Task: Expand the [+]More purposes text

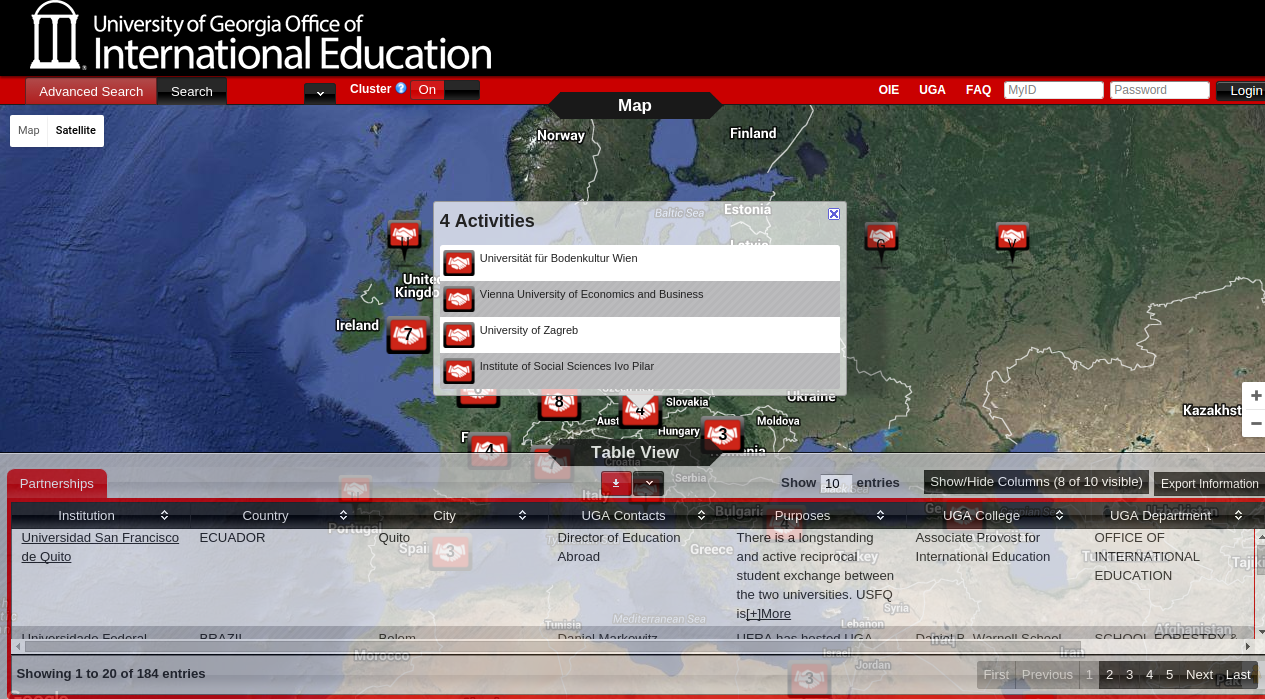Action: [768, 614]
